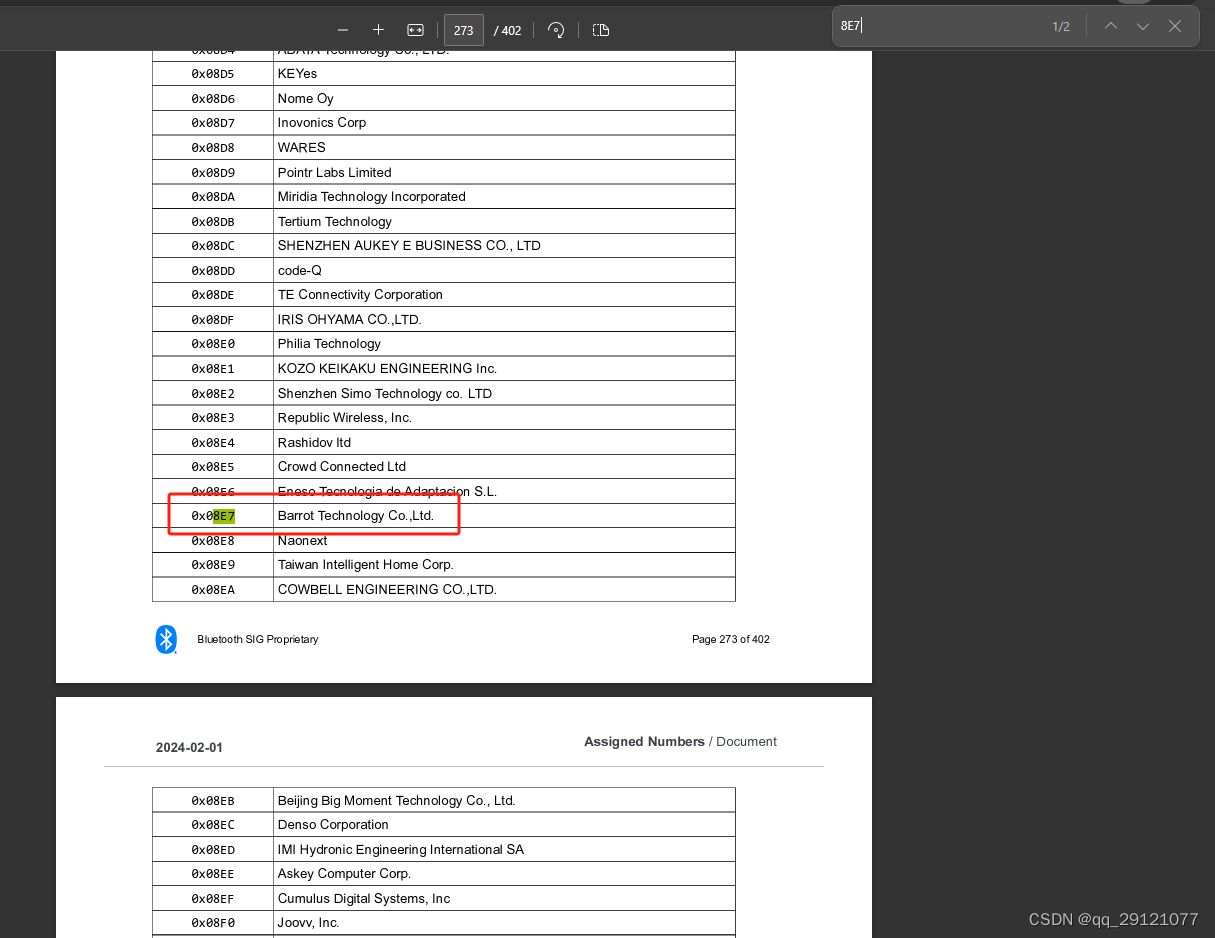Select 'WARES' company entry
Image resolution: width=1215 pixels, height=938 pixels.
(x=302, y=148)
